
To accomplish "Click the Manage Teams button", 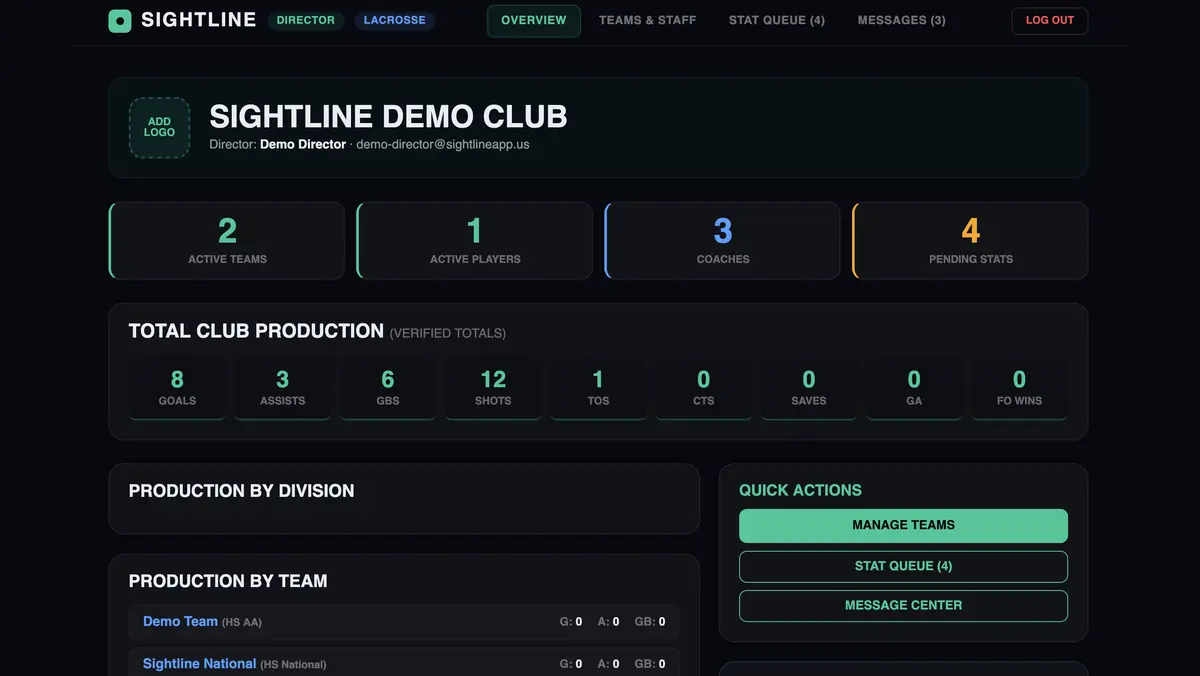I will click(x=903, y=525).
